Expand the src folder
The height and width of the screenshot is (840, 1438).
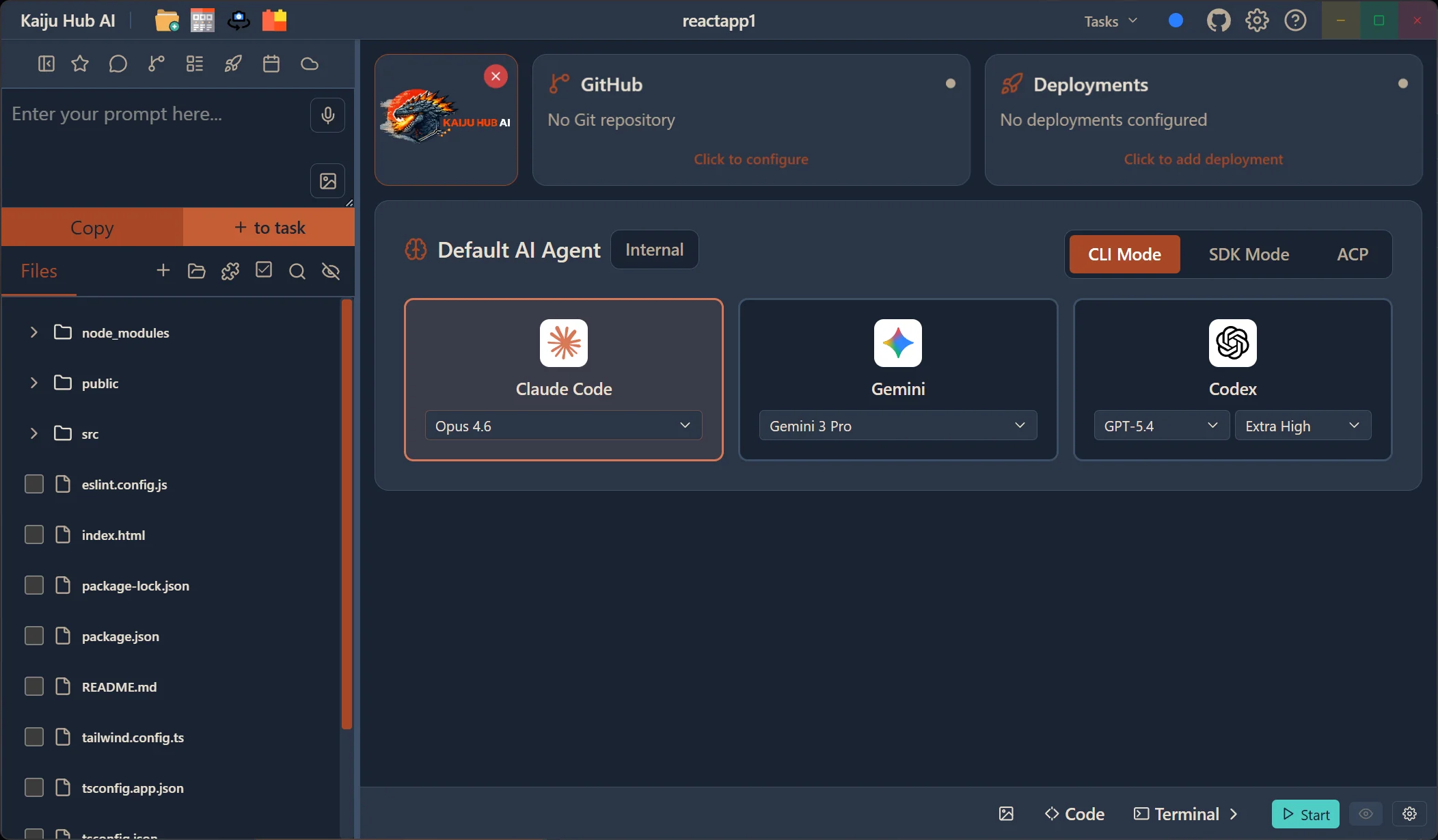tap(33, 433)
